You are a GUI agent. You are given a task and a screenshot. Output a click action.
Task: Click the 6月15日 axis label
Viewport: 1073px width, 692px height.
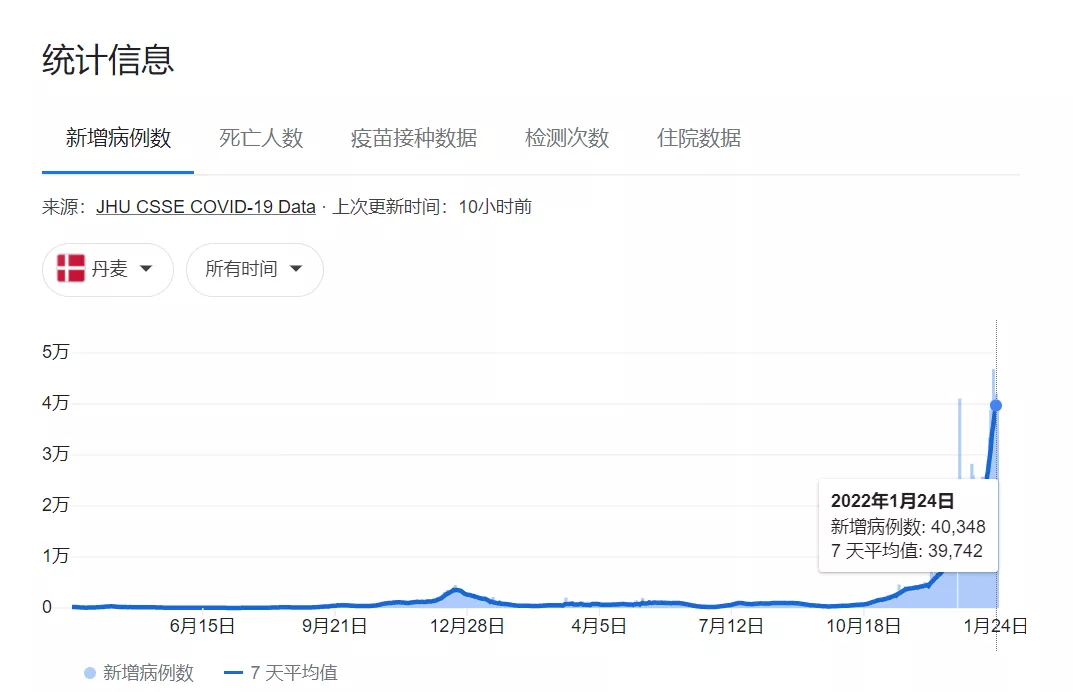point(203,626)
